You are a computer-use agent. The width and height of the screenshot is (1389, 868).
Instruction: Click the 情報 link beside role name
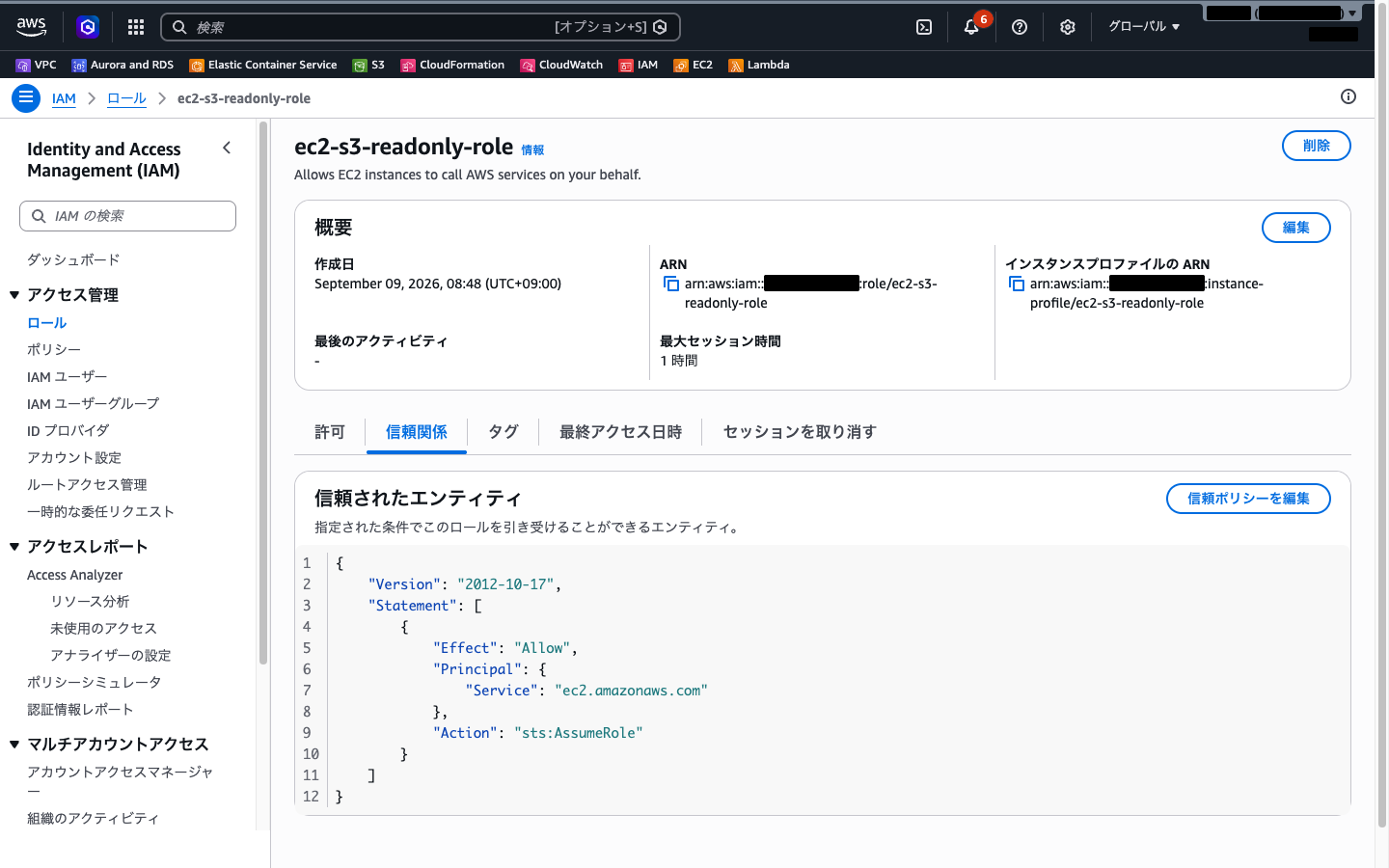(532, 149)
